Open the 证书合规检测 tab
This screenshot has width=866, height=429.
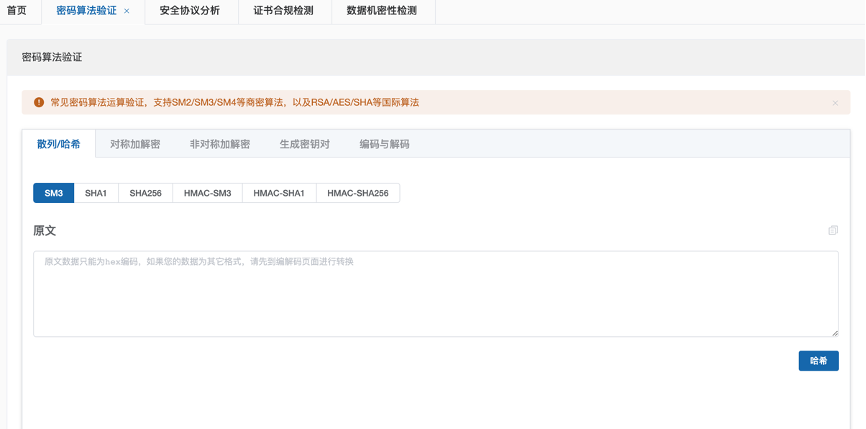pos(283,11)
